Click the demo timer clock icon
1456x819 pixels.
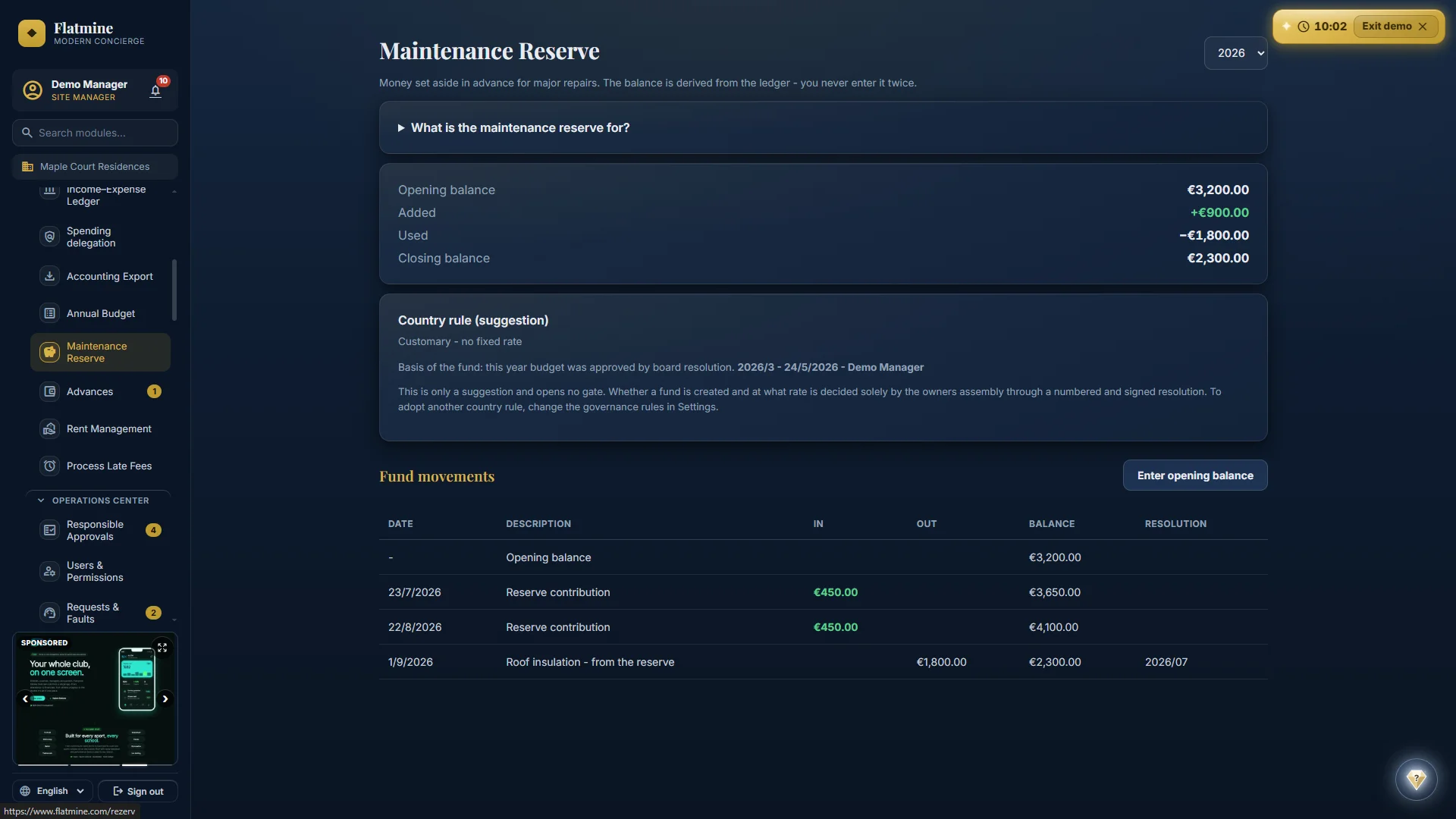pos(1303,27)
